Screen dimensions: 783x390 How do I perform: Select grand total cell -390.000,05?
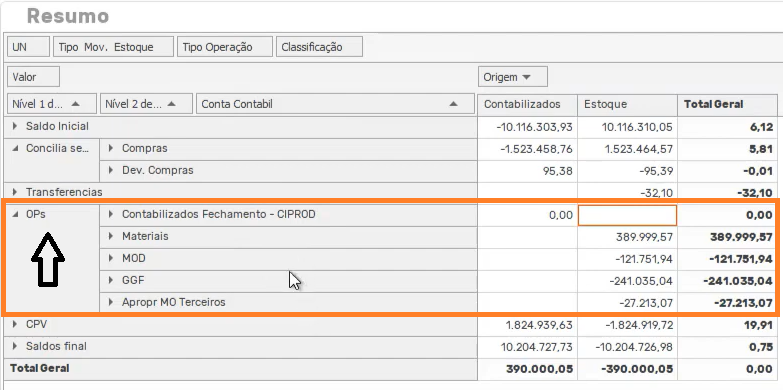(627, 369)
